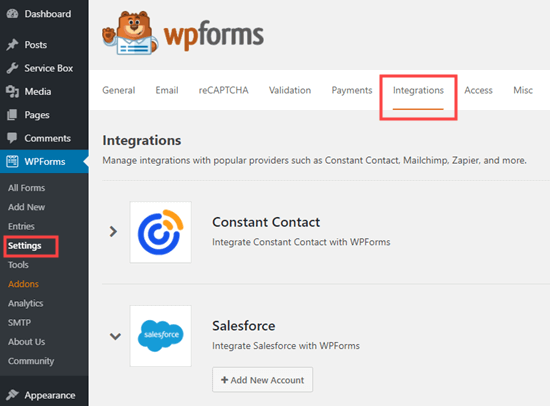Switch to the reCAPTCHA tab
Viewport: 550px width, 406px height.
click(223, 90)
